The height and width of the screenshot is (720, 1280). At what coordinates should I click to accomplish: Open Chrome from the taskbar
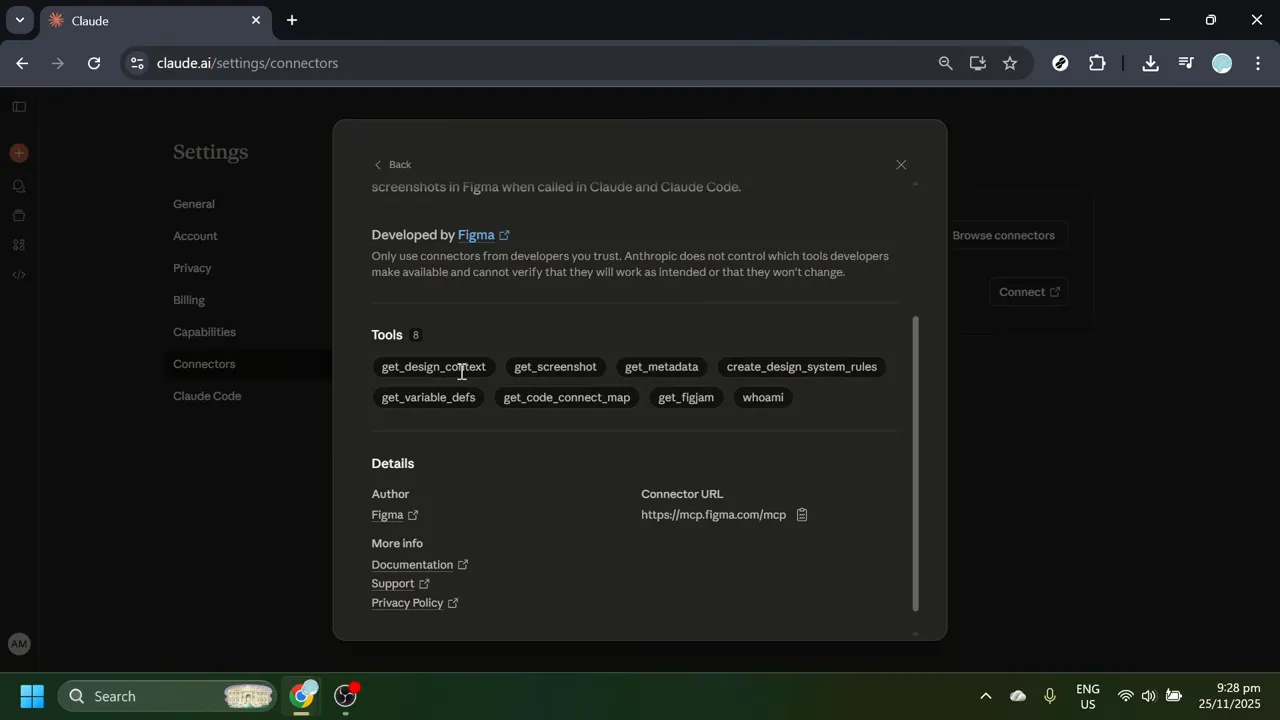(x=302, y=695)
